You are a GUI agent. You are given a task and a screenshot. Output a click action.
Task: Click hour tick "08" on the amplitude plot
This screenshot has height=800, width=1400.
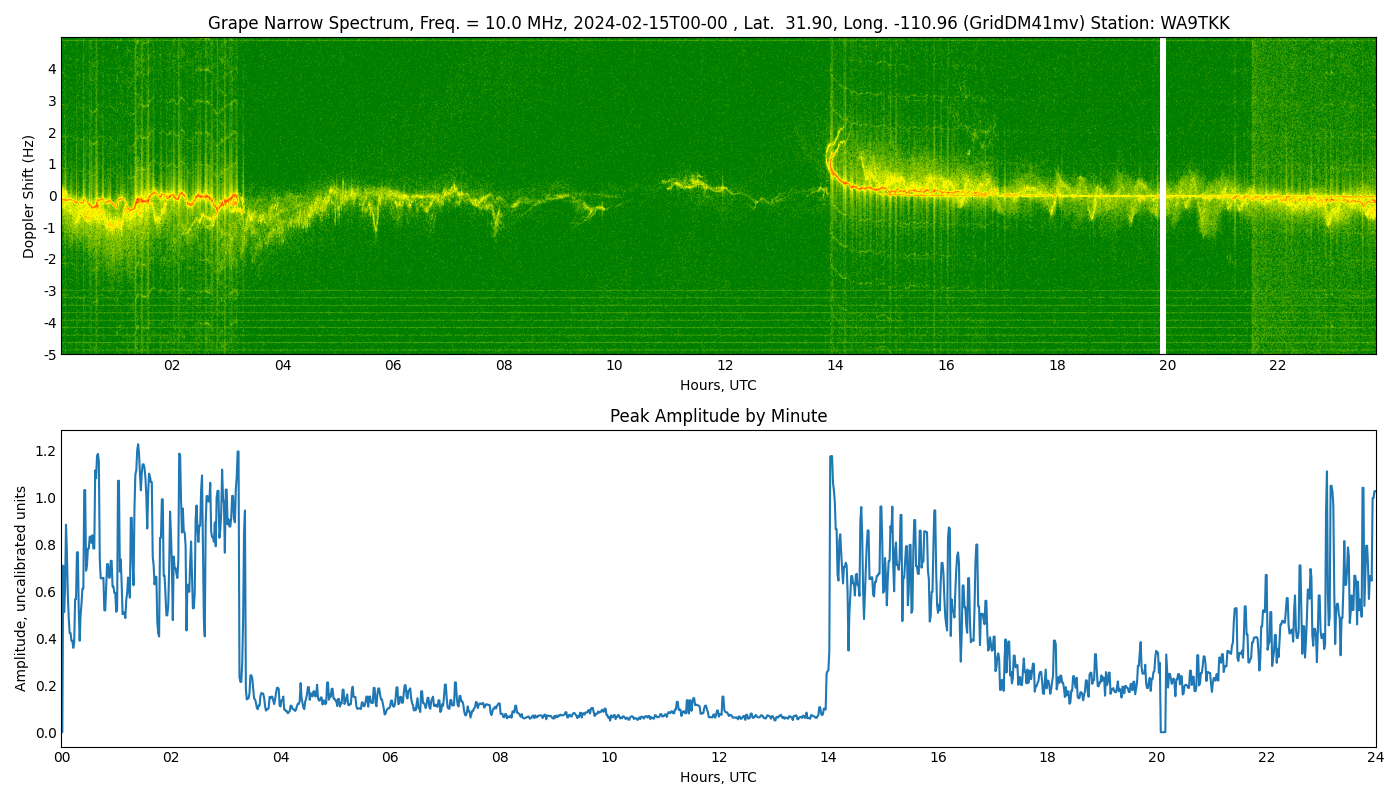pyautogui.click(x=500, y=757)
